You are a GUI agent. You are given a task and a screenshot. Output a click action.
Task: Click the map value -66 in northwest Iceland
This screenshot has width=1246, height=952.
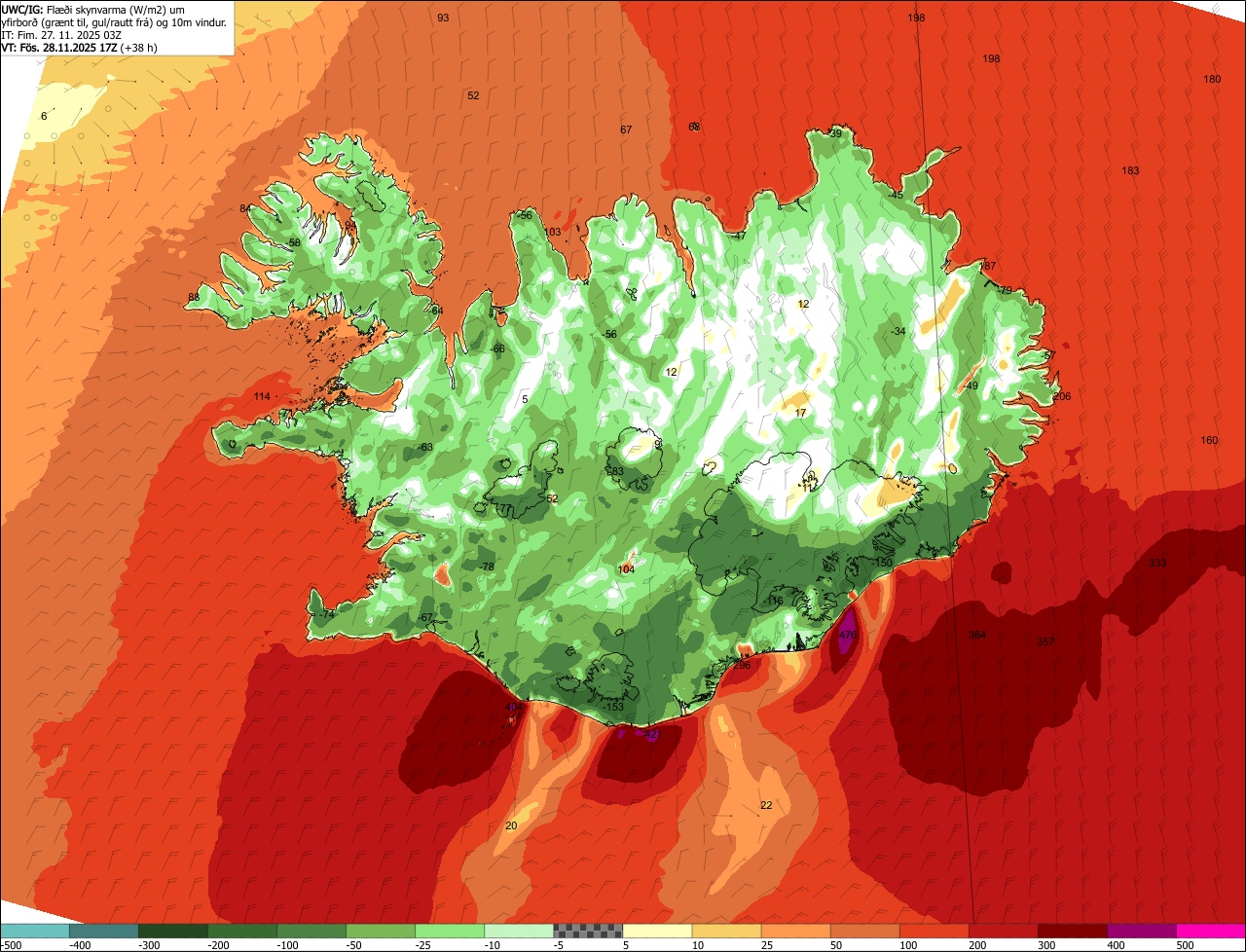497,349
